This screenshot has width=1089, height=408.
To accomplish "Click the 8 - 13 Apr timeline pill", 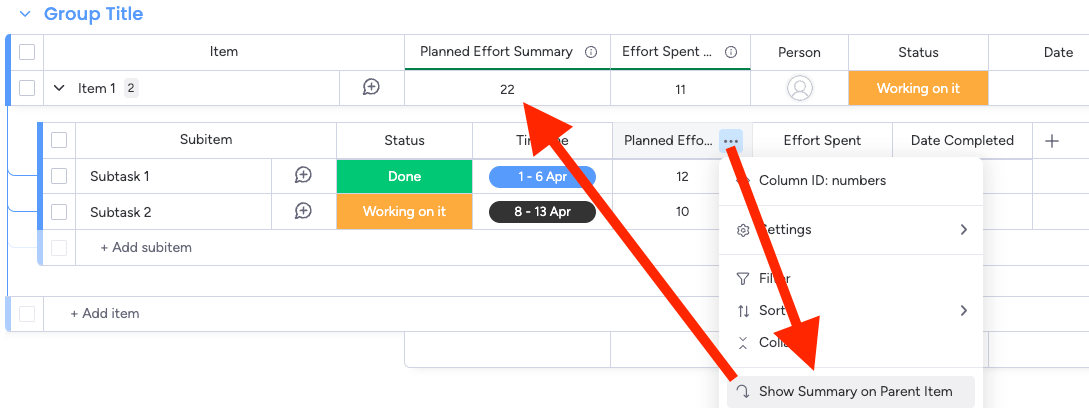I will tap(542, 212).
